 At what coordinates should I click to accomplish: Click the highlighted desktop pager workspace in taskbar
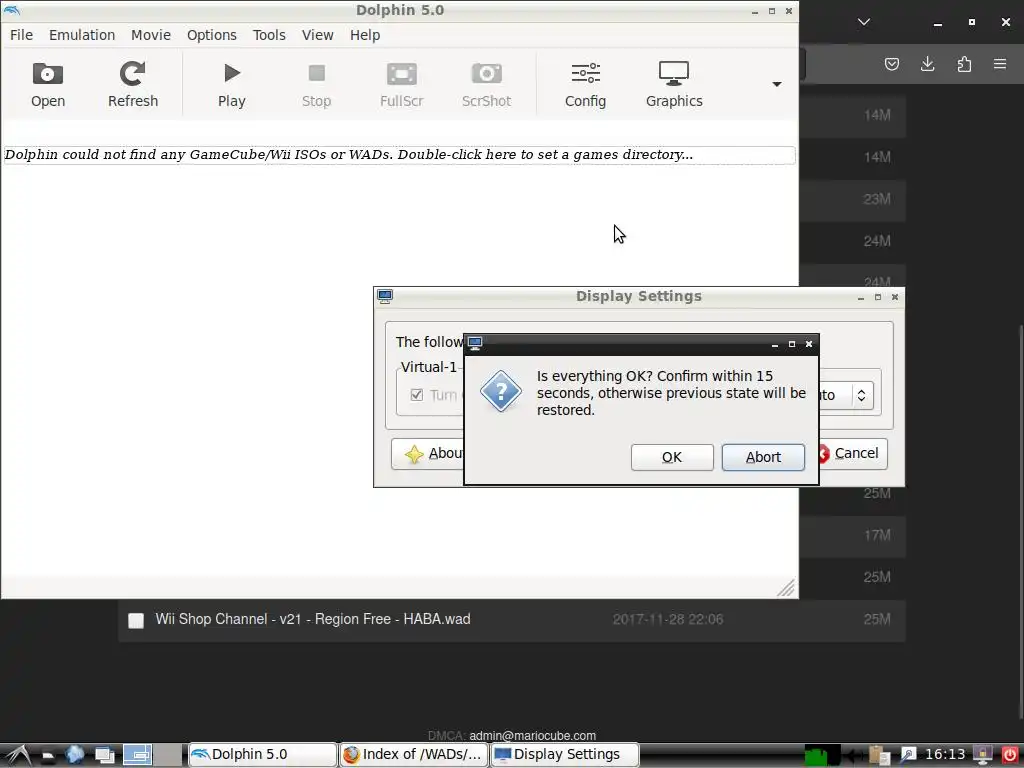(137, 755)
